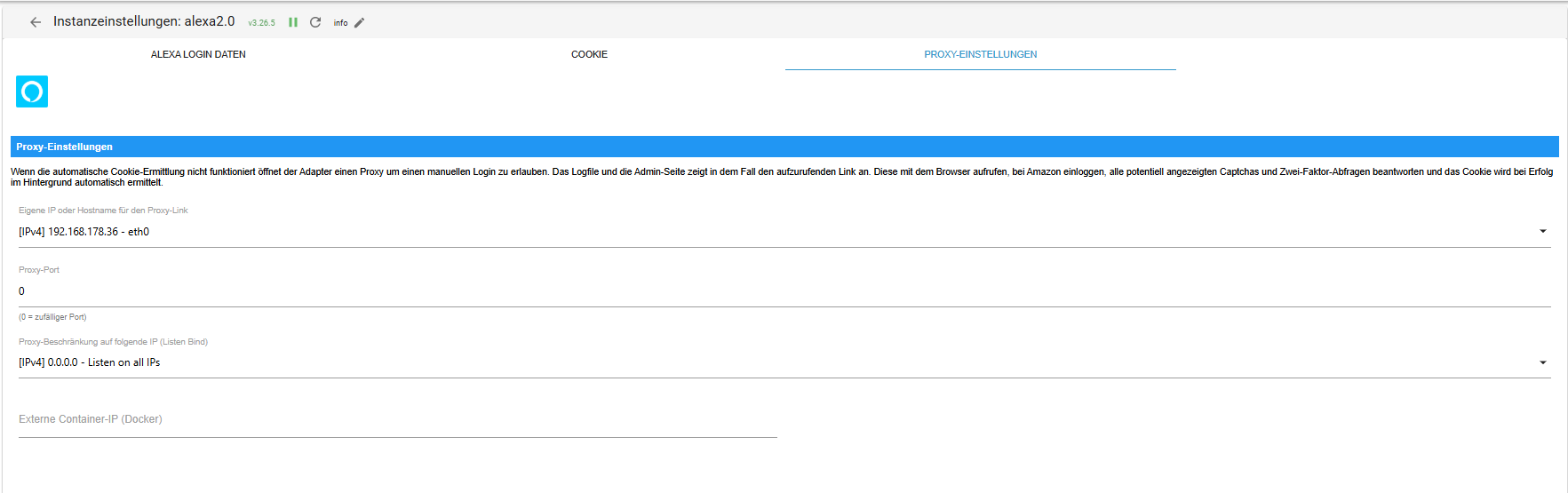
Task: Expand the proxy IP dropdown arrow
Action: tap(1543, 231)
